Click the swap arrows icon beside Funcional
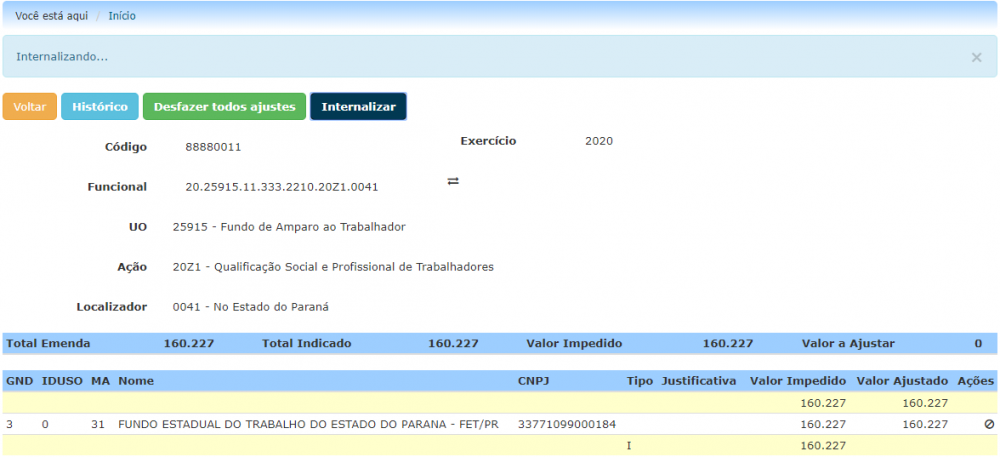This screenshot has width=1000, height=457. click(453, 182)
